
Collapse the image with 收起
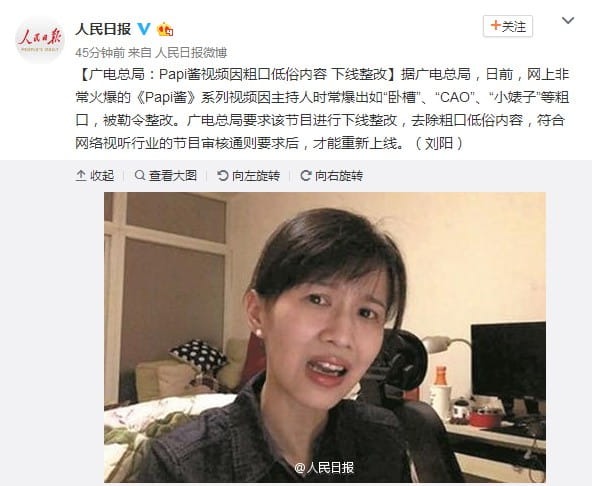(95, 176)
